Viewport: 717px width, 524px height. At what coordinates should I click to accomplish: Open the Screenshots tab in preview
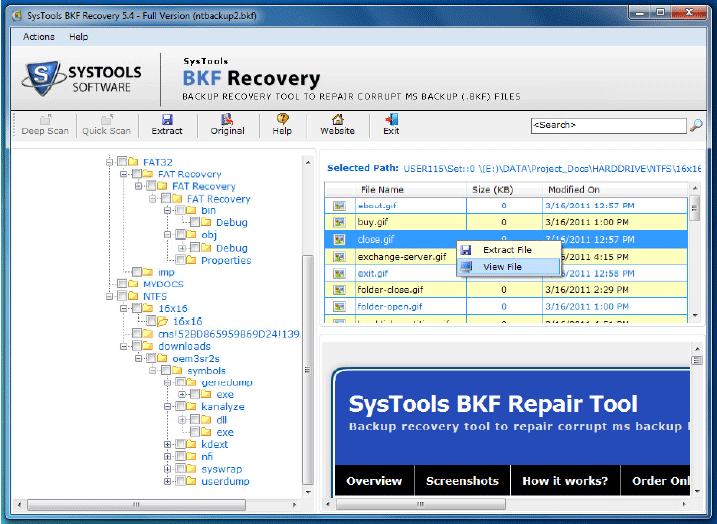tap(462, 481)
